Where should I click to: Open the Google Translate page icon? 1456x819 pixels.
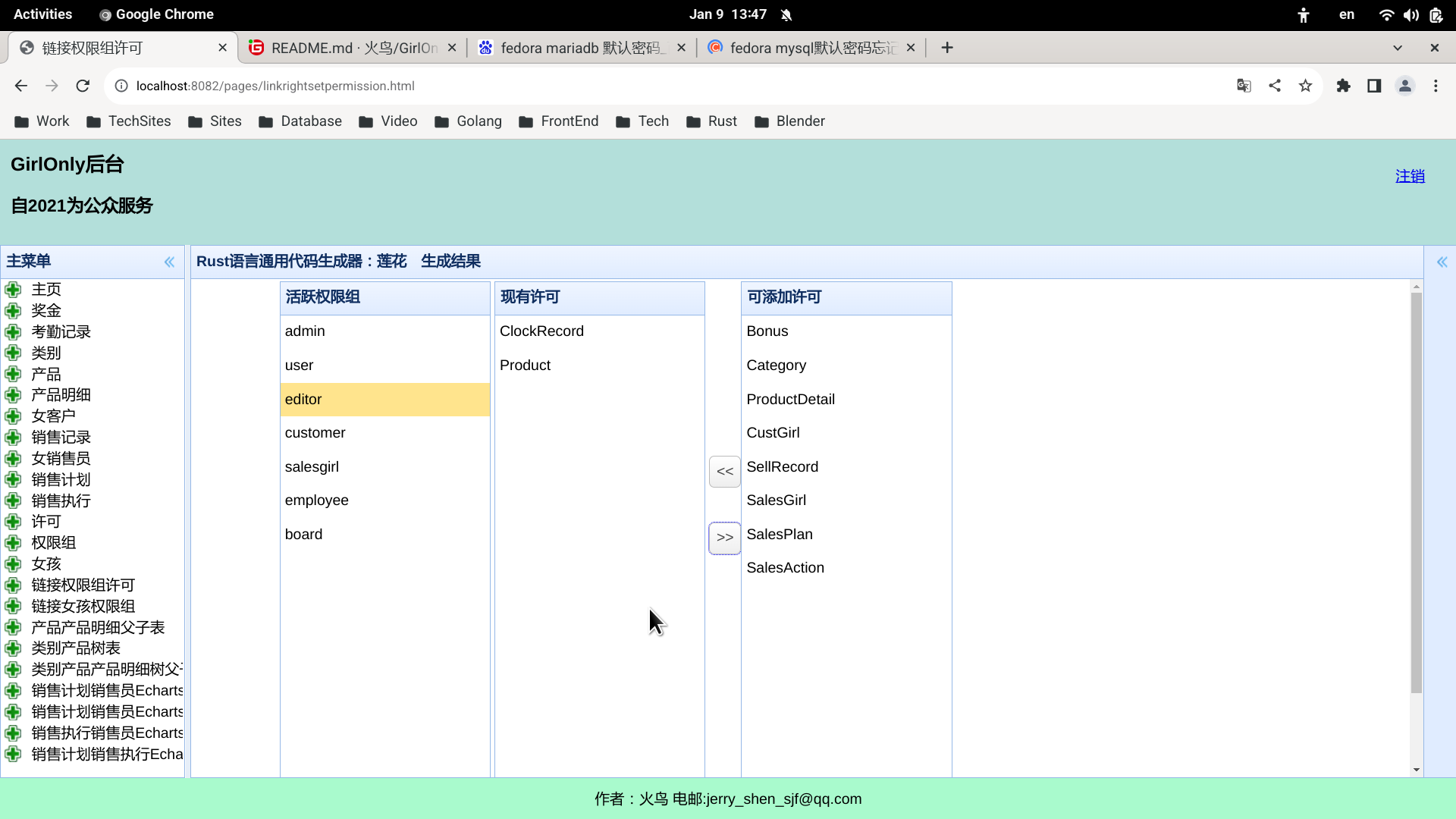pos(1244,86)
